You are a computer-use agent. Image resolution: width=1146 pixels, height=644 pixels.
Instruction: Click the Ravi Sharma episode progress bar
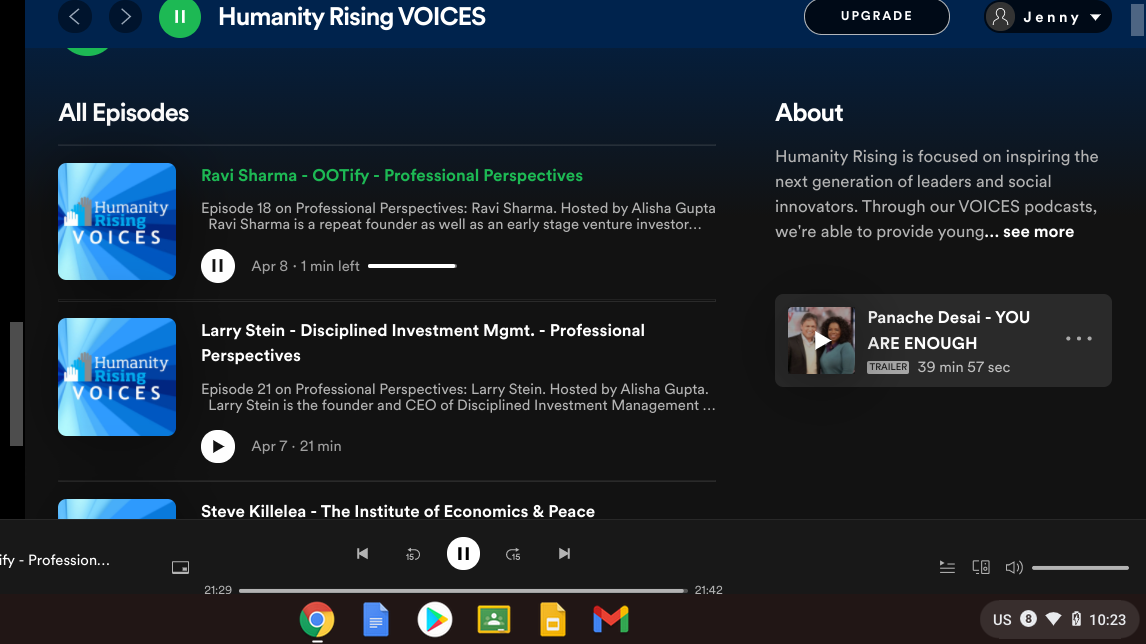(x=412, y=266)
